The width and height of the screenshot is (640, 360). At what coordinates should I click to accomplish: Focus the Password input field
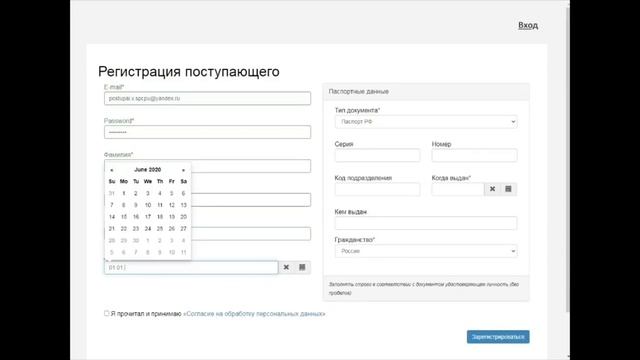point(207,132)
